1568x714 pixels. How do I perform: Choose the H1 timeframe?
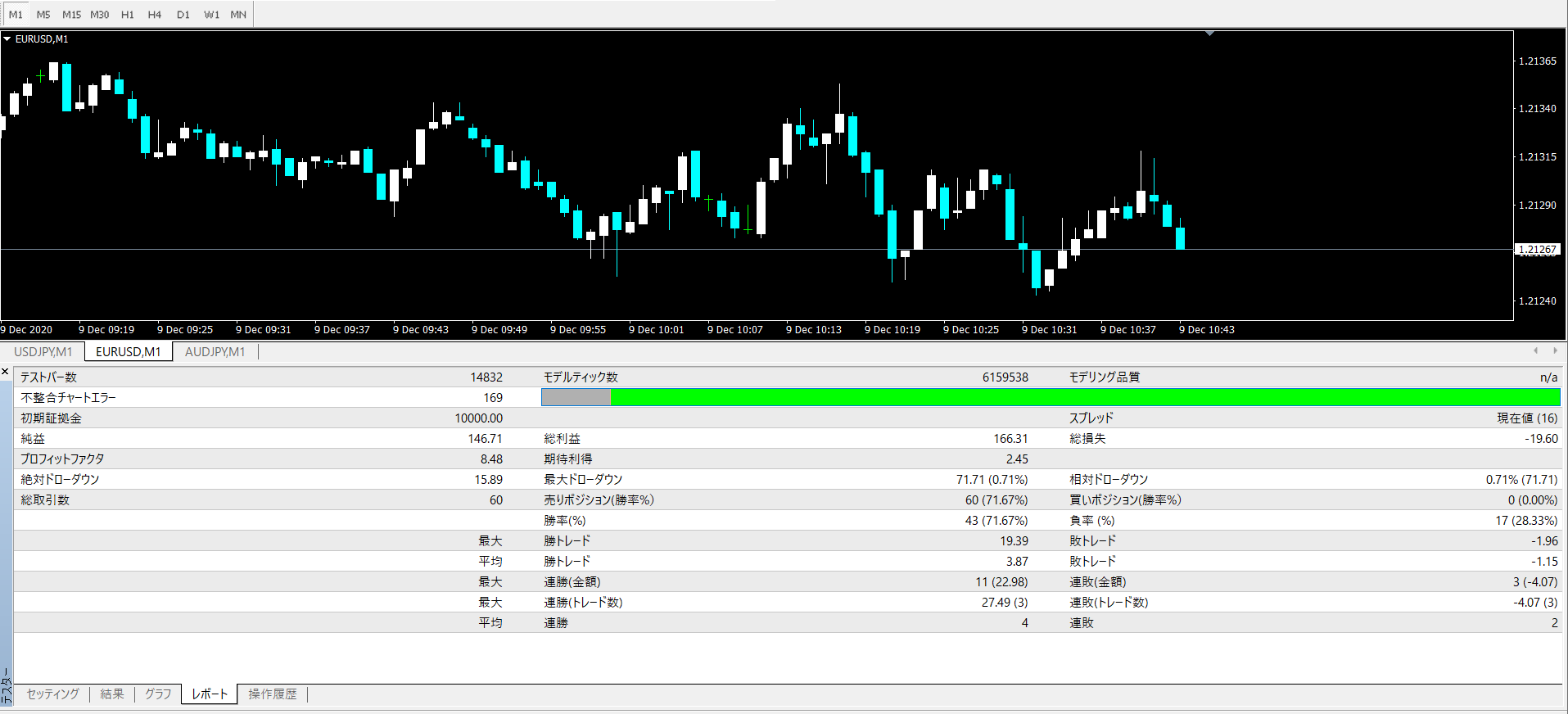(x=128, y=15)
